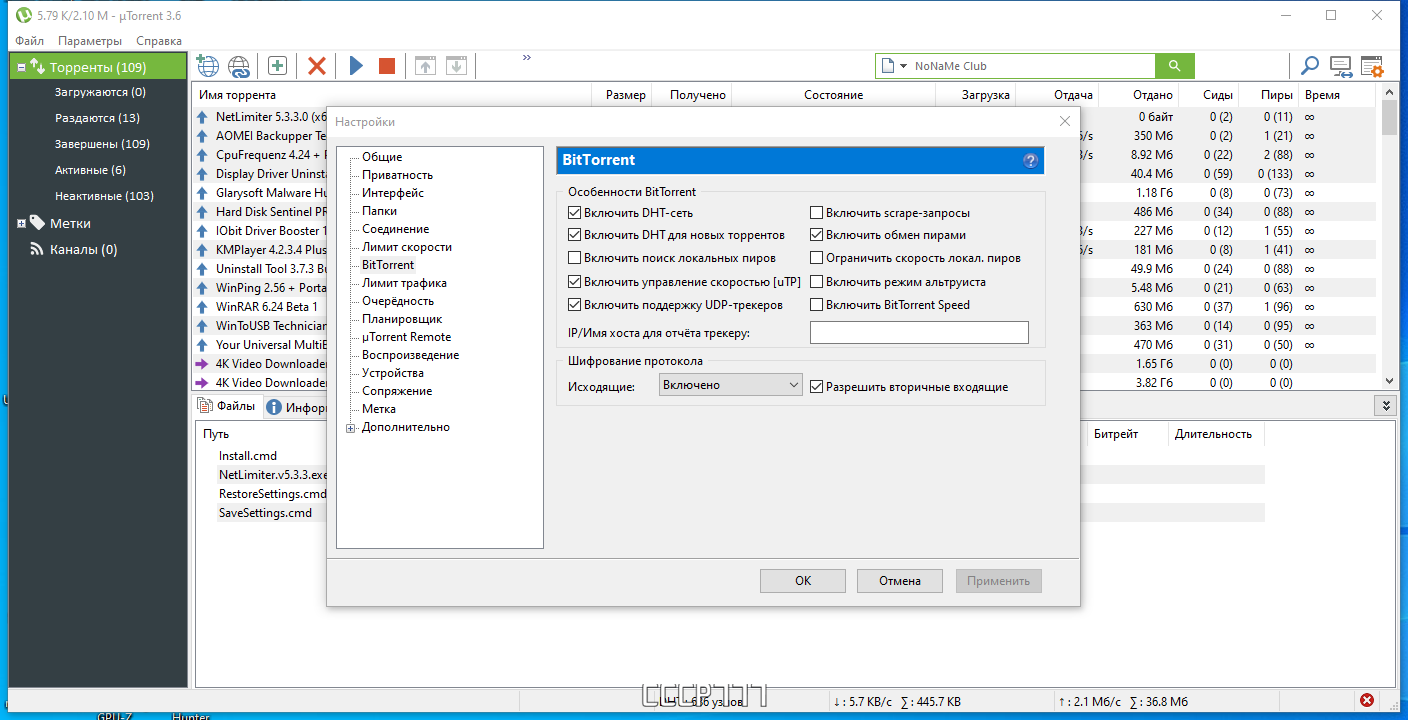Disable the Включить DHT-сеть checkbox

tap(574, 213)
